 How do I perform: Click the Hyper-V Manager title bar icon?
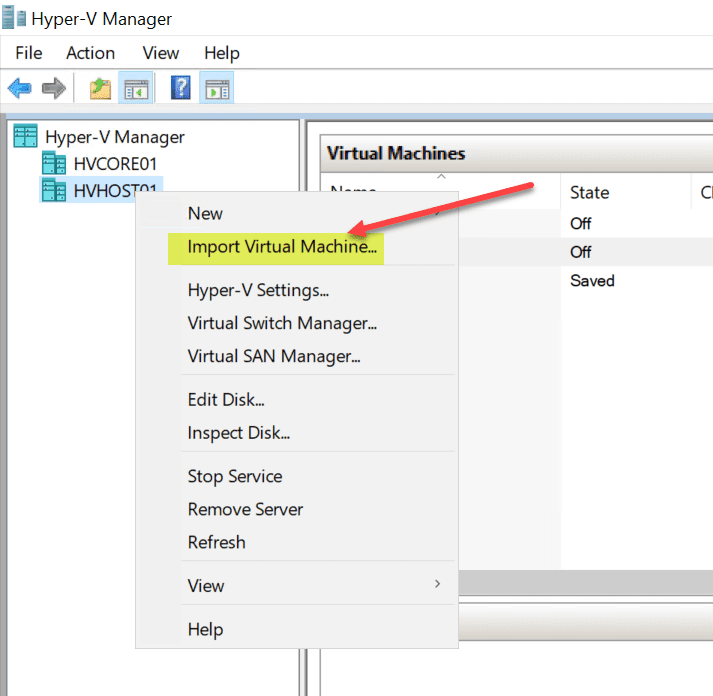coord(14,18)
